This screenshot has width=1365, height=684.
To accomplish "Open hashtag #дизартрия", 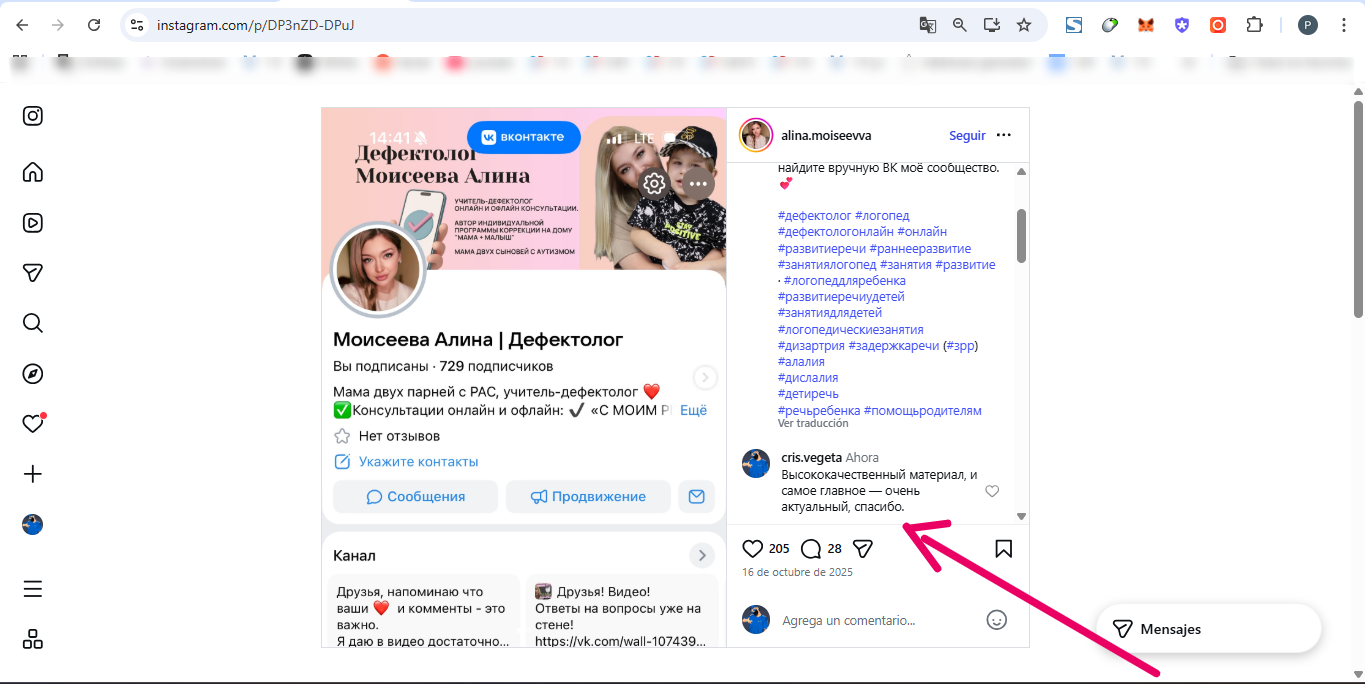I will (x=810, y=346).
